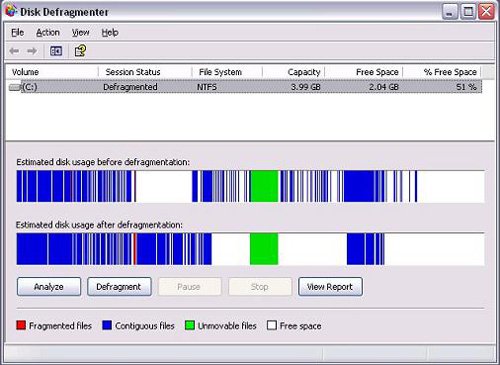Click the blue Contiguous files legend swatch
This screenshot has width=500, height=365.
click(x=107, y=325)
